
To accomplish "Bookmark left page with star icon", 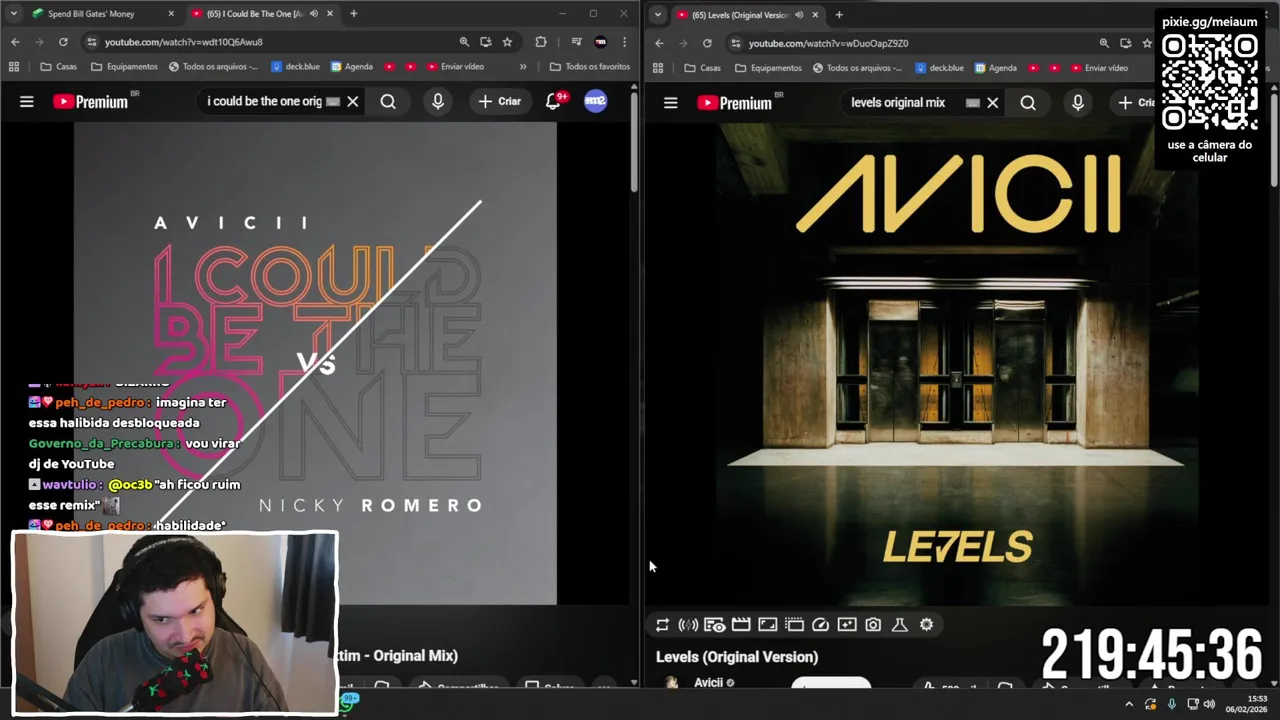I will point(507,42).
